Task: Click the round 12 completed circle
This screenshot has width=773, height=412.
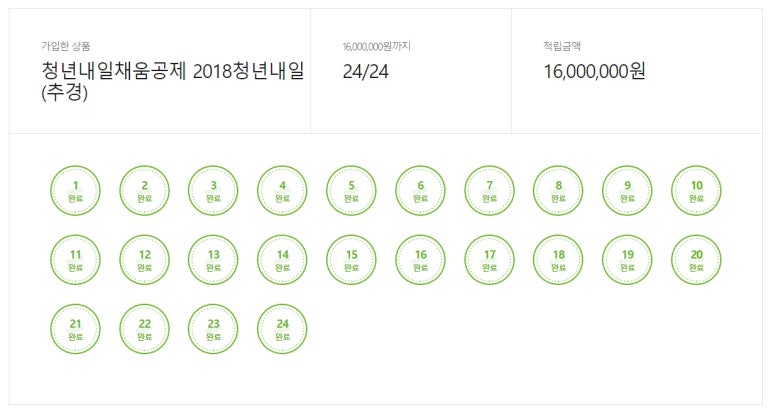Action: (145, 260)
